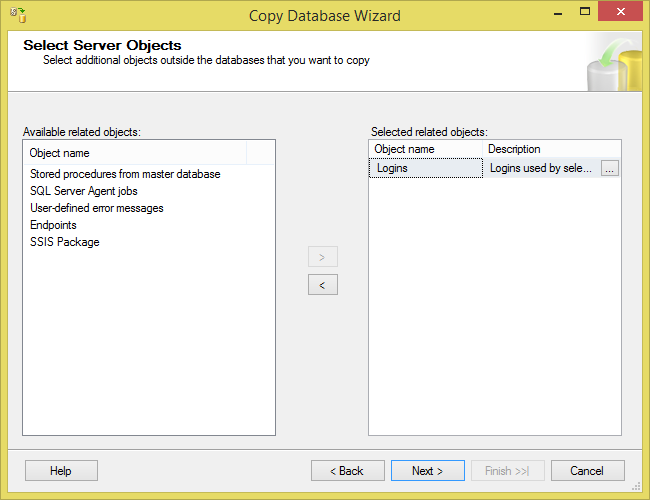
Task: Proceed with the Next button
Action: (x=430, y=471)
